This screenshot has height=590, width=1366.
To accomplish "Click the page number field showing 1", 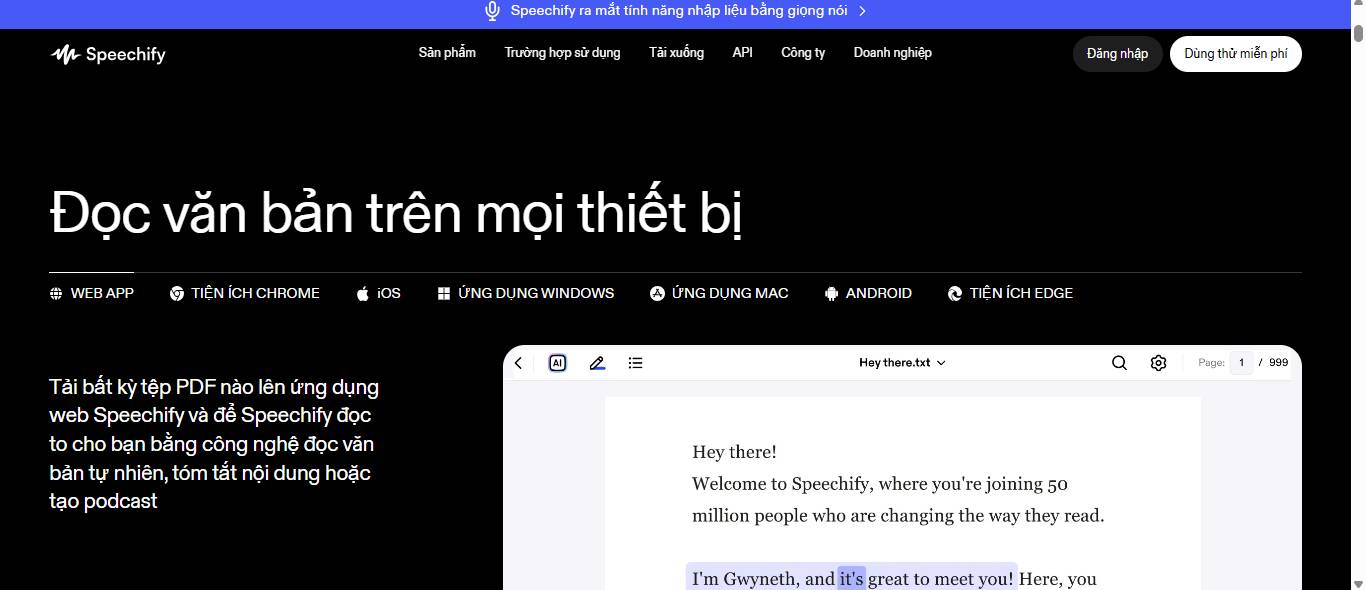I will click(x=1241, y=363).
